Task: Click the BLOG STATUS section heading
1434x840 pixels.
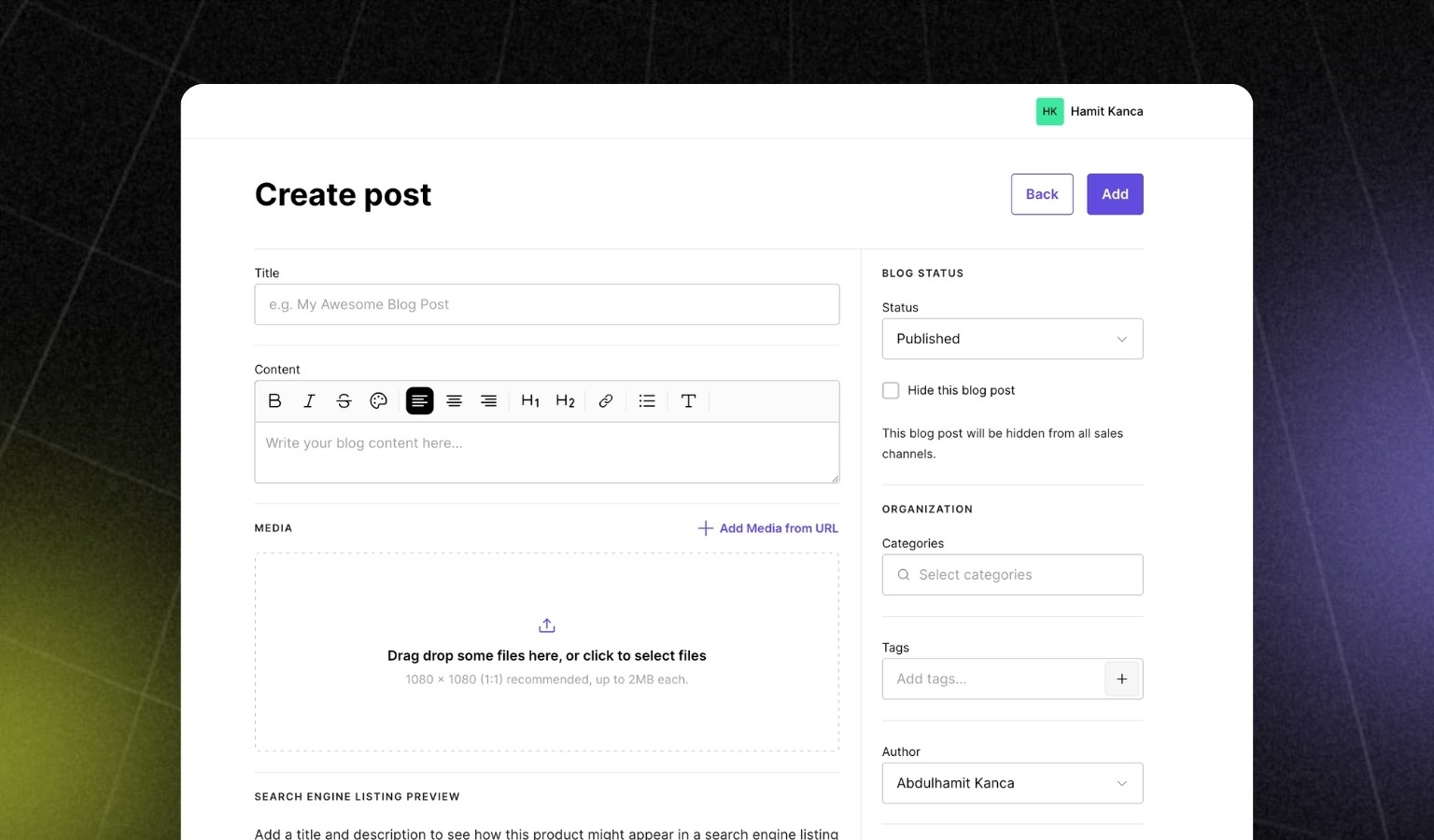Action: tap(922, 273)
